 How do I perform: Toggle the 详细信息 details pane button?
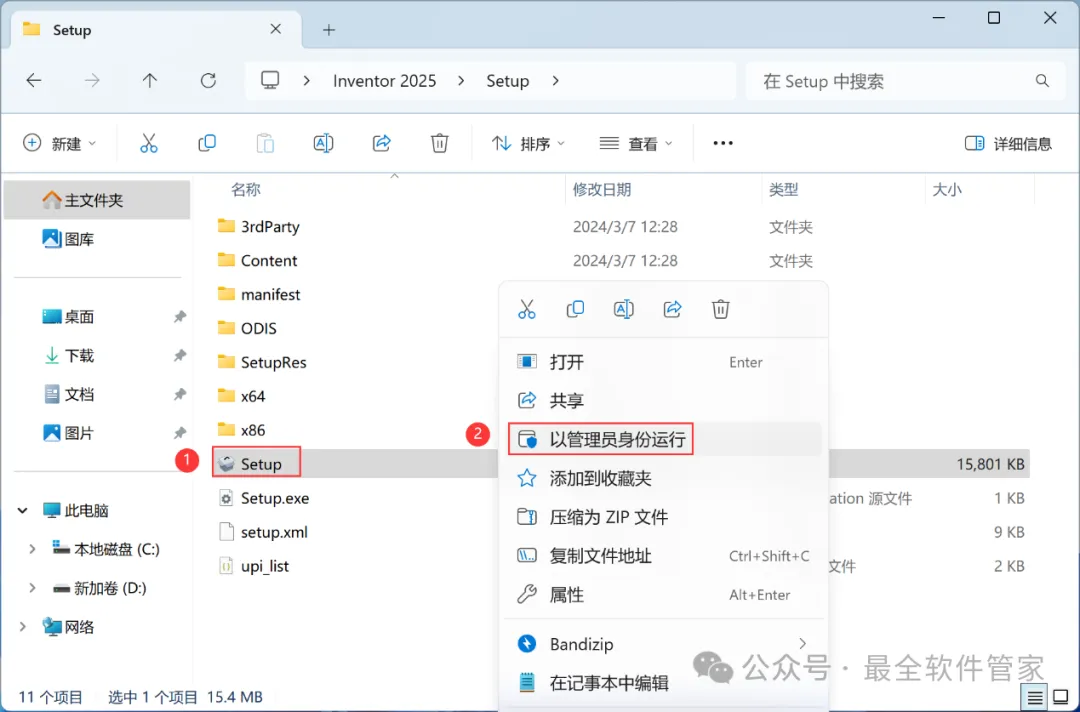tap(1008, 143)
